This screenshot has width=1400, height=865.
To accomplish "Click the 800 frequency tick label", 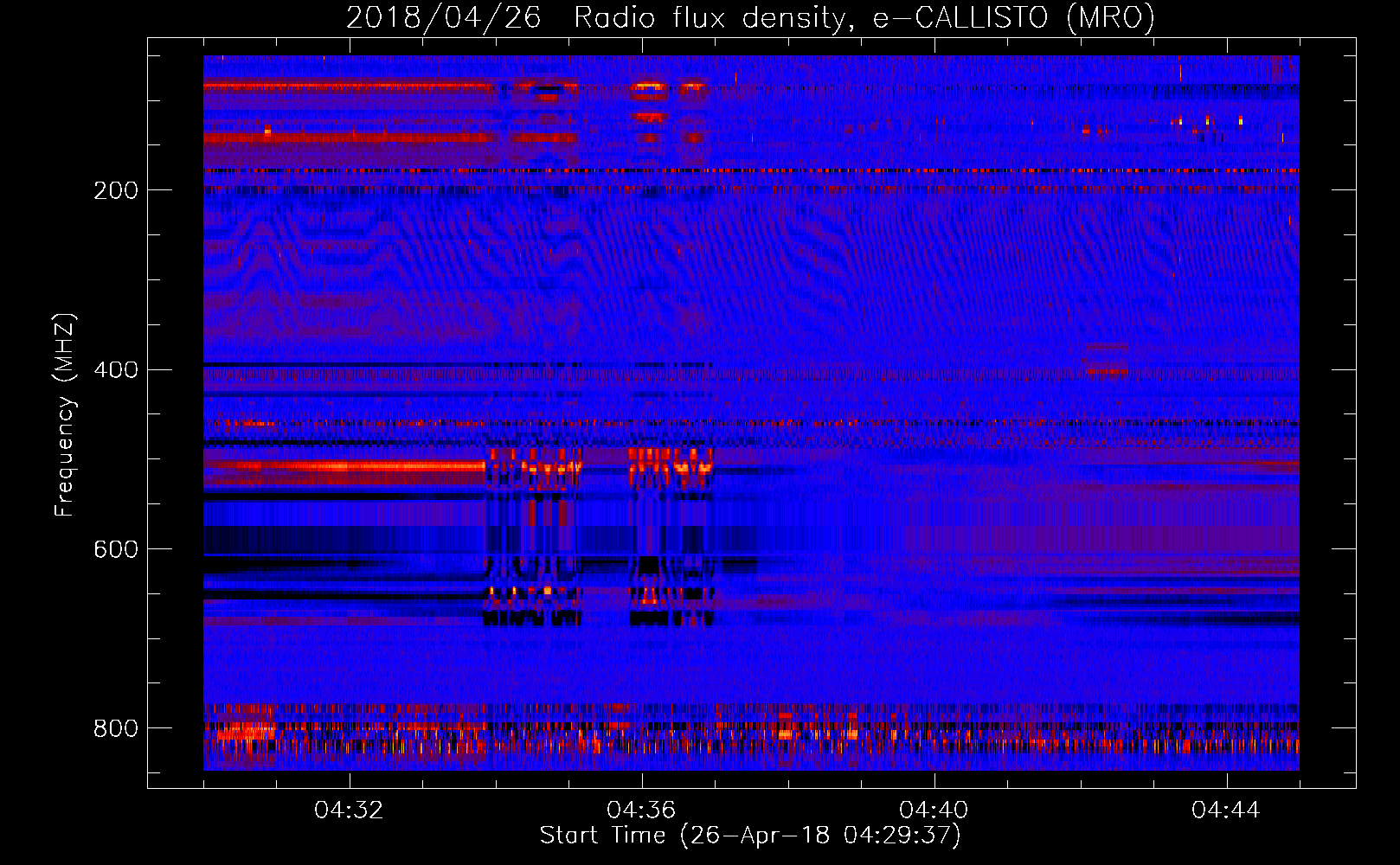I will 116,728.
